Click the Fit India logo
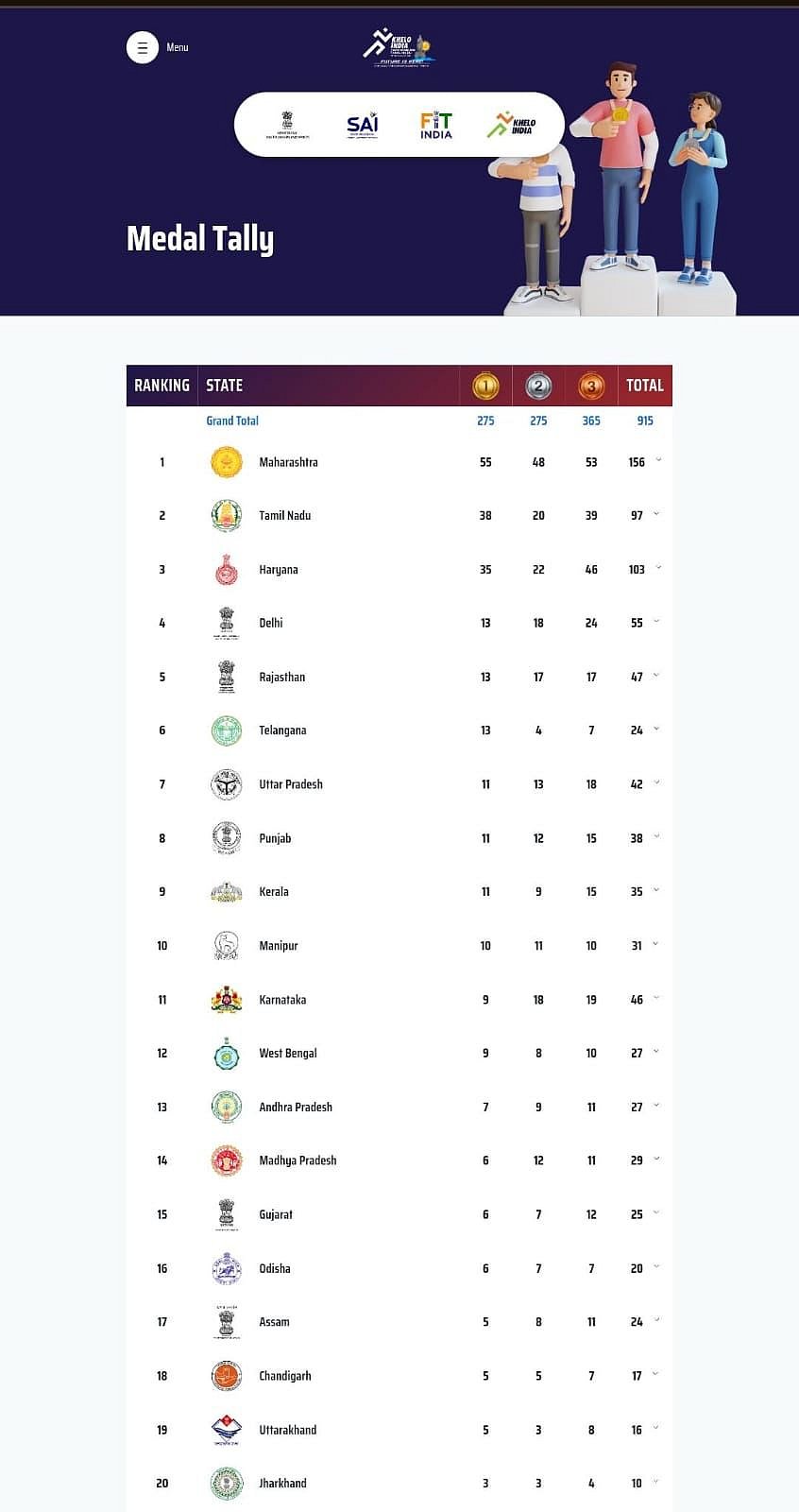 [x=435, y=125]
